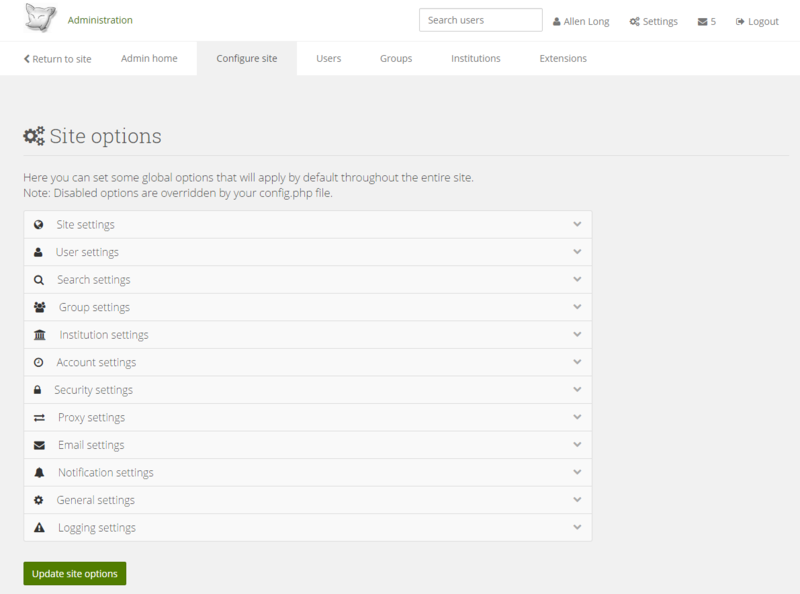The height and width of the screenshot is (594, 800).
Task: Click the exchange arrows icon for Proxy settings
Action: [39, 417]
